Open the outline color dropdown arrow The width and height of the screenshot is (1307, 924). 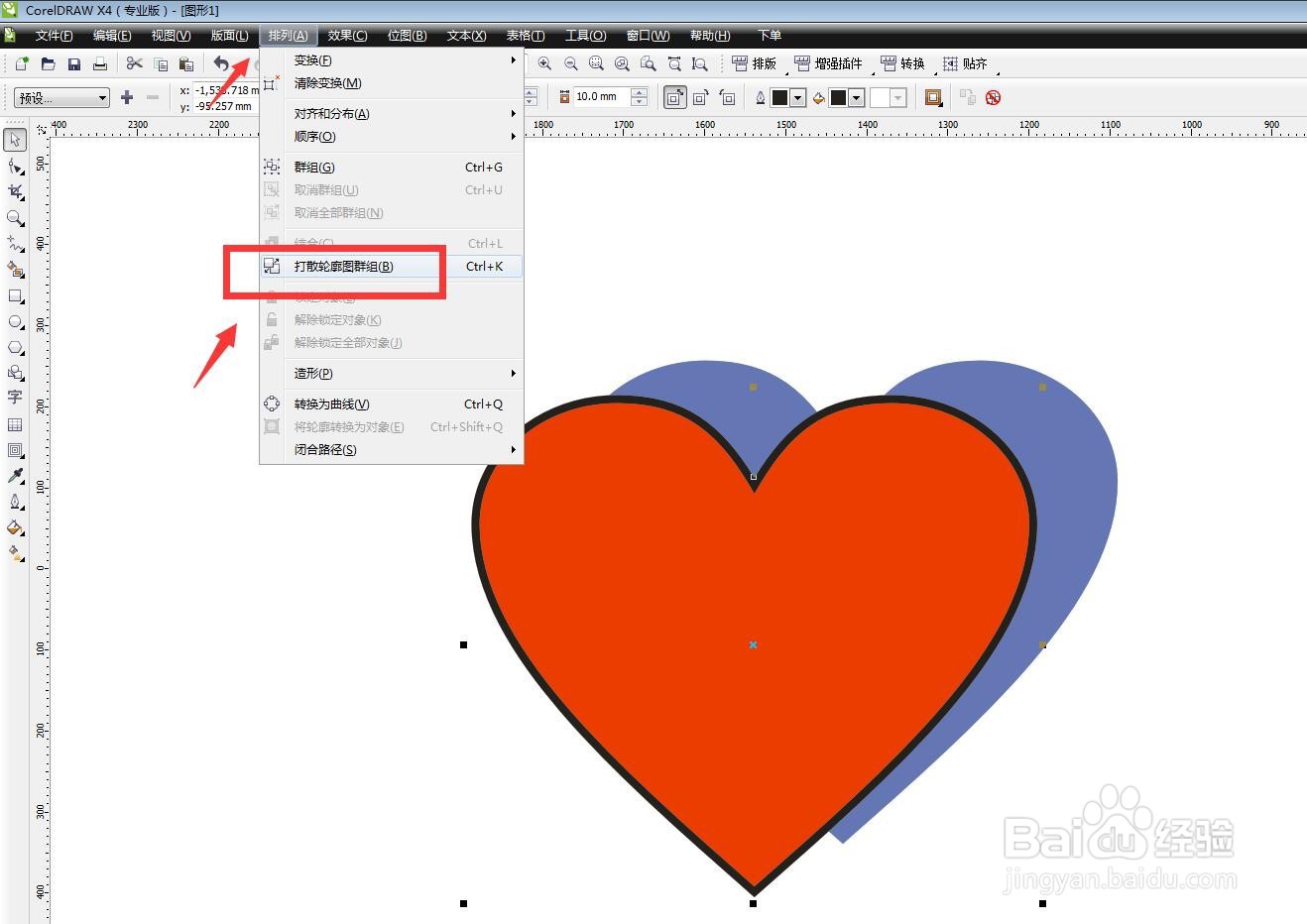[x=797, y=97]
